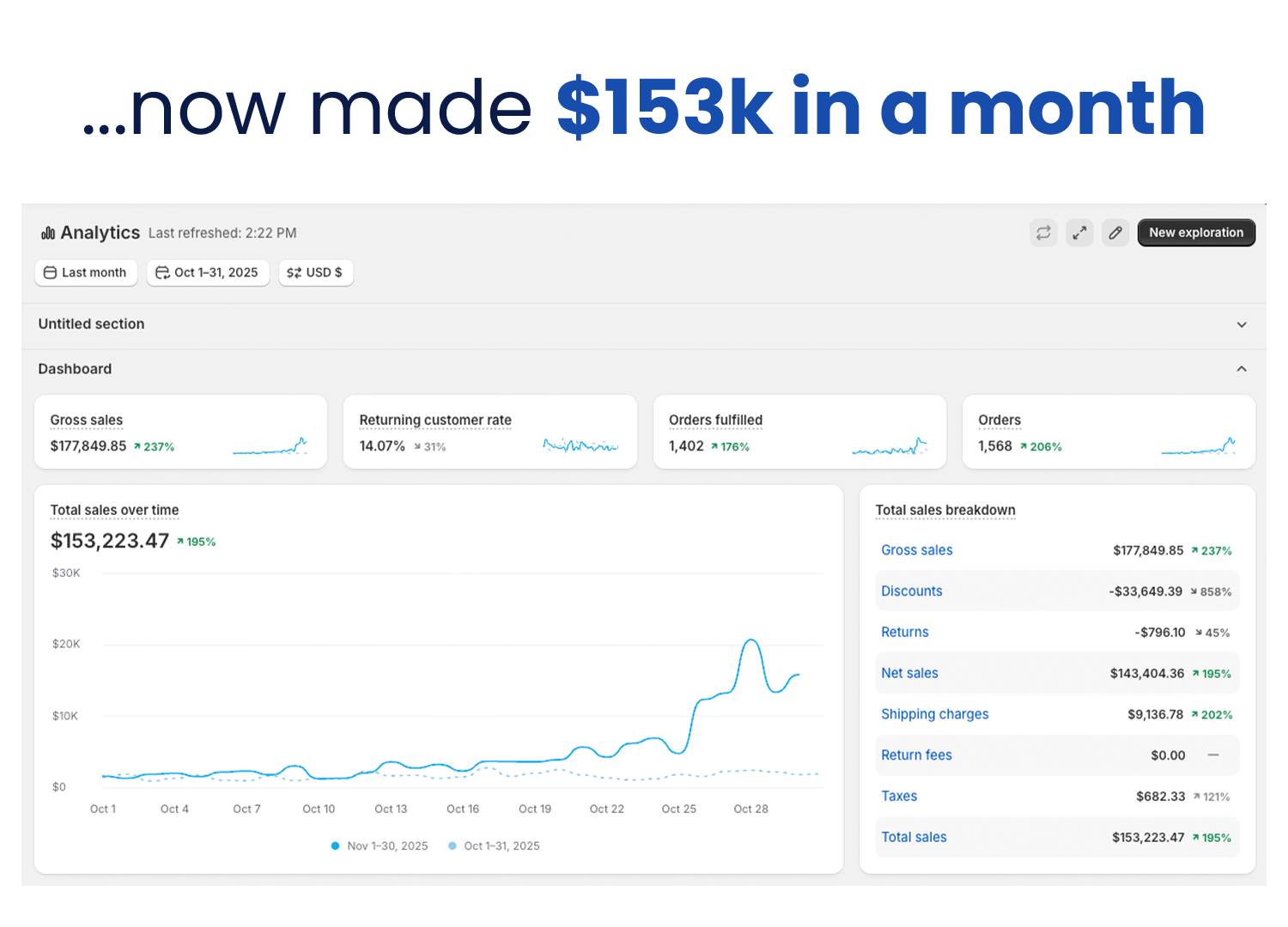Click the 14.07% returning customer rate value

click(382, 446)
